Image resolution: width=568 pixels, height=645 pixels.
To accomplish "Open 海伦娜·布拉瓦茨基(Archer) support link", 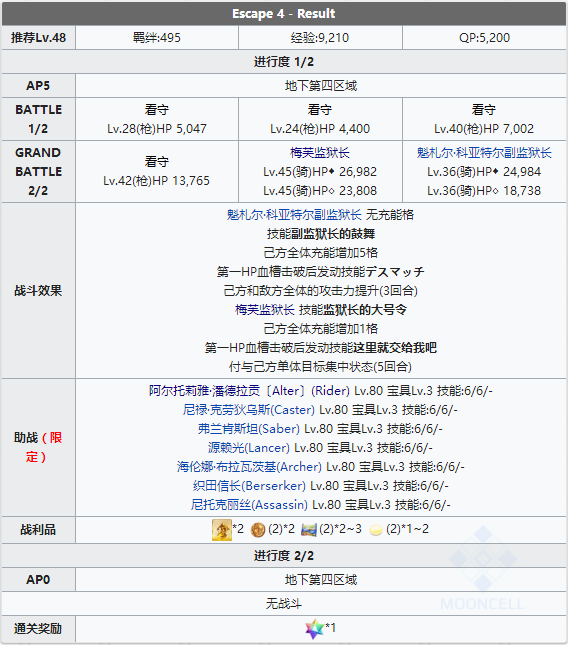I will coord(249,466).
